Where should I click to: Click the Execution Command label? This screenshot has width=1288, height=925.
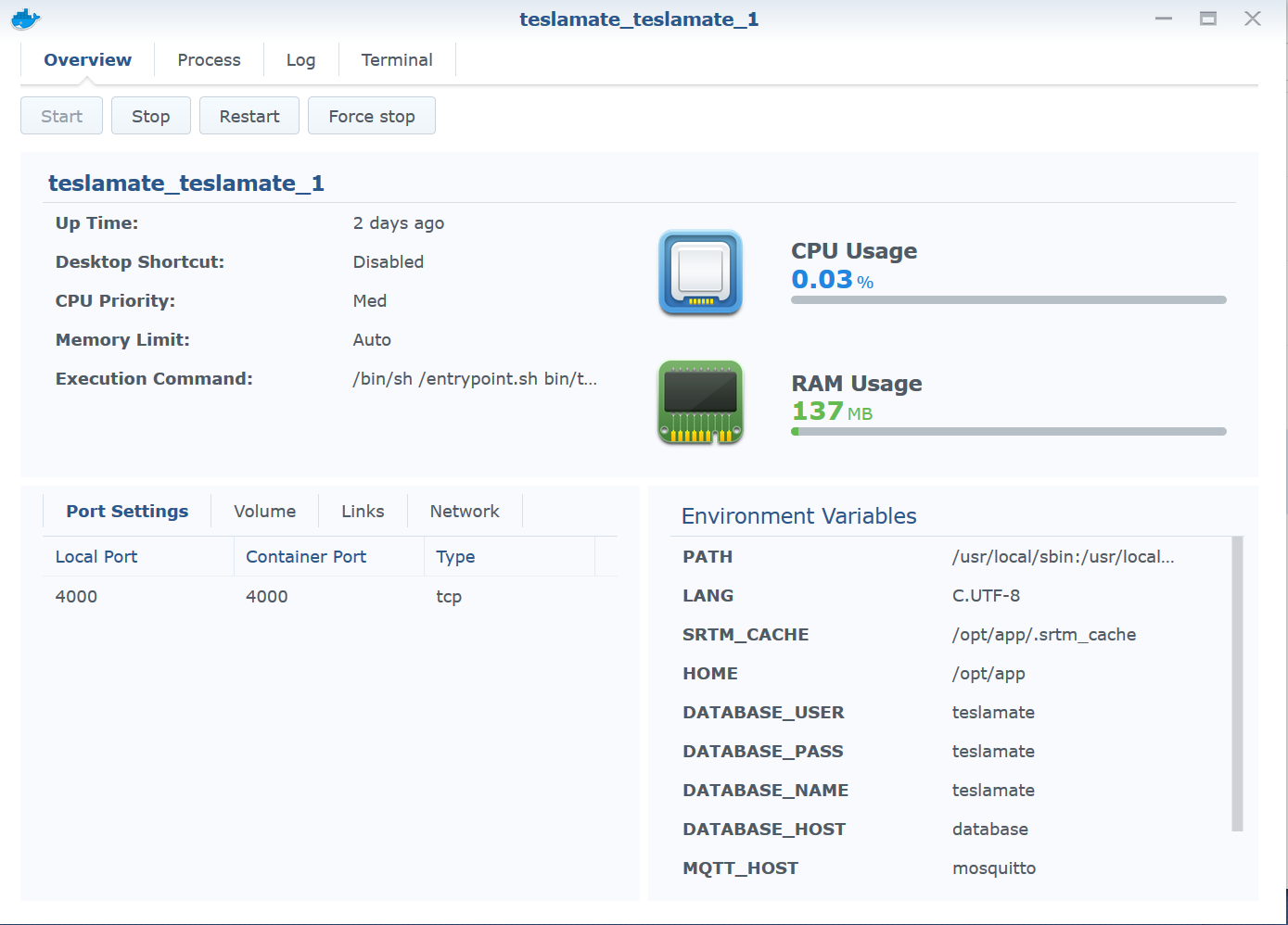(154, 379)
